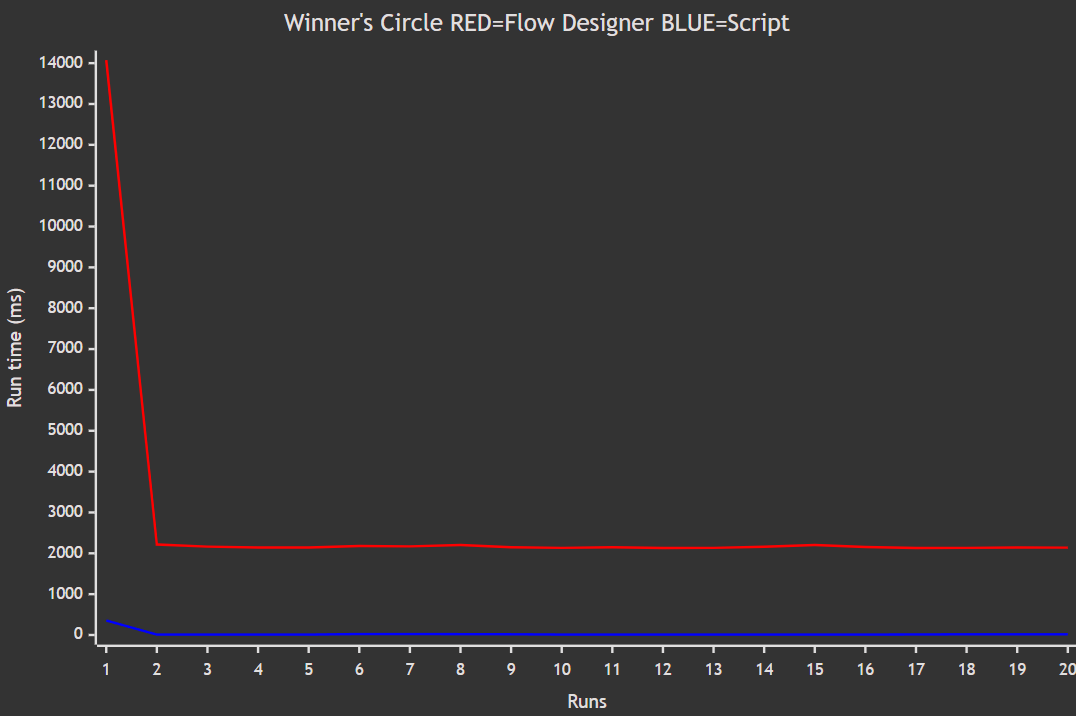The height and width of the screenshot is (716, 1076).
Task: Select the 10 label on the x-axis
Action: click(x=562, y=668)
